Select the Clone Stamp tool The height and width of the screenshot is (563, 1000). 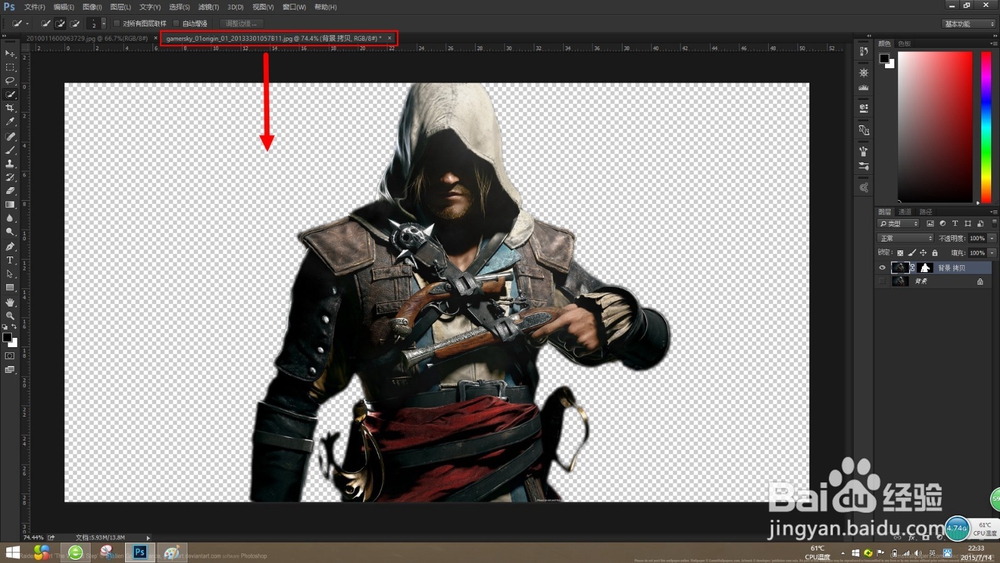coord(10,163)
